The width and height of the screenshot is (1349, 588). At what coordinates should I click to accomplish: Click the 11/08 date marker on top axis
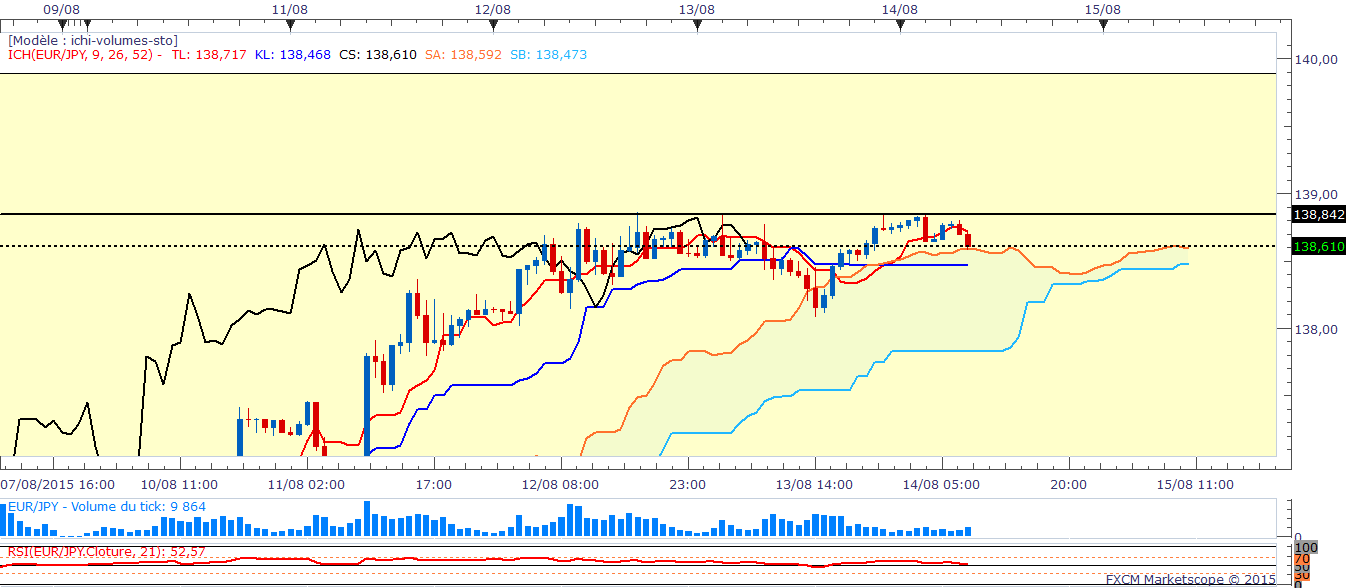coord(289,9)
